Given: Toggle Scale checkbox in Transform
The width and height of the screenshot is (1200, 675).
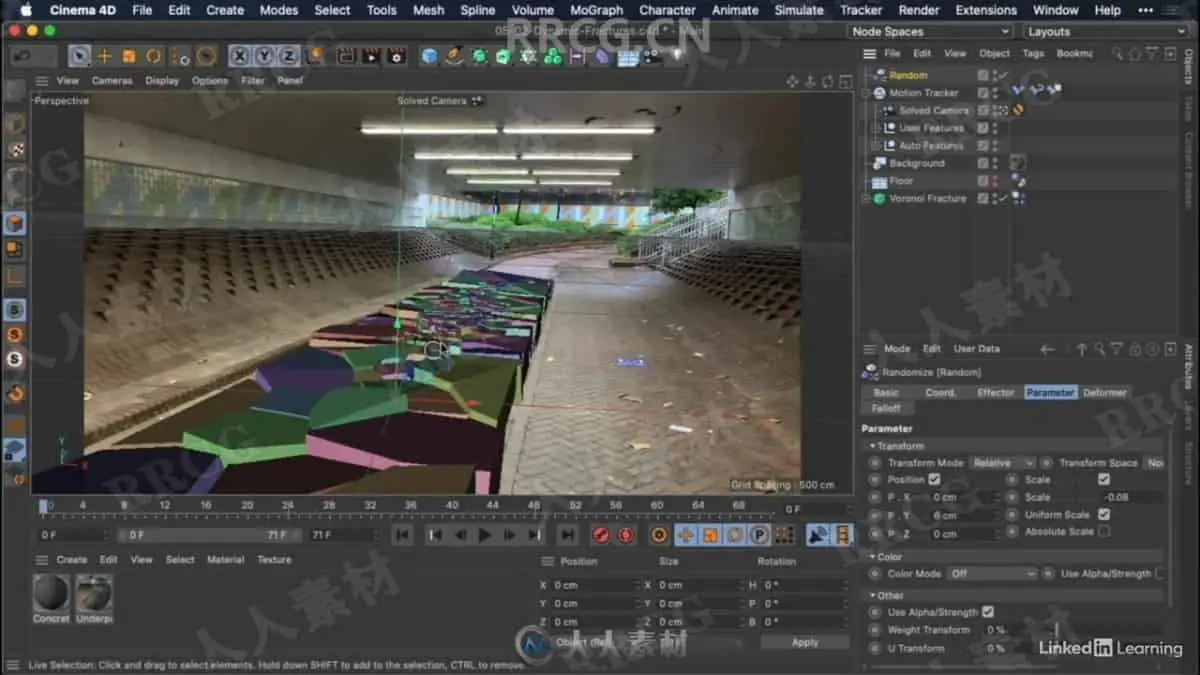Looking at the screenshot, I should point(1104,480).
